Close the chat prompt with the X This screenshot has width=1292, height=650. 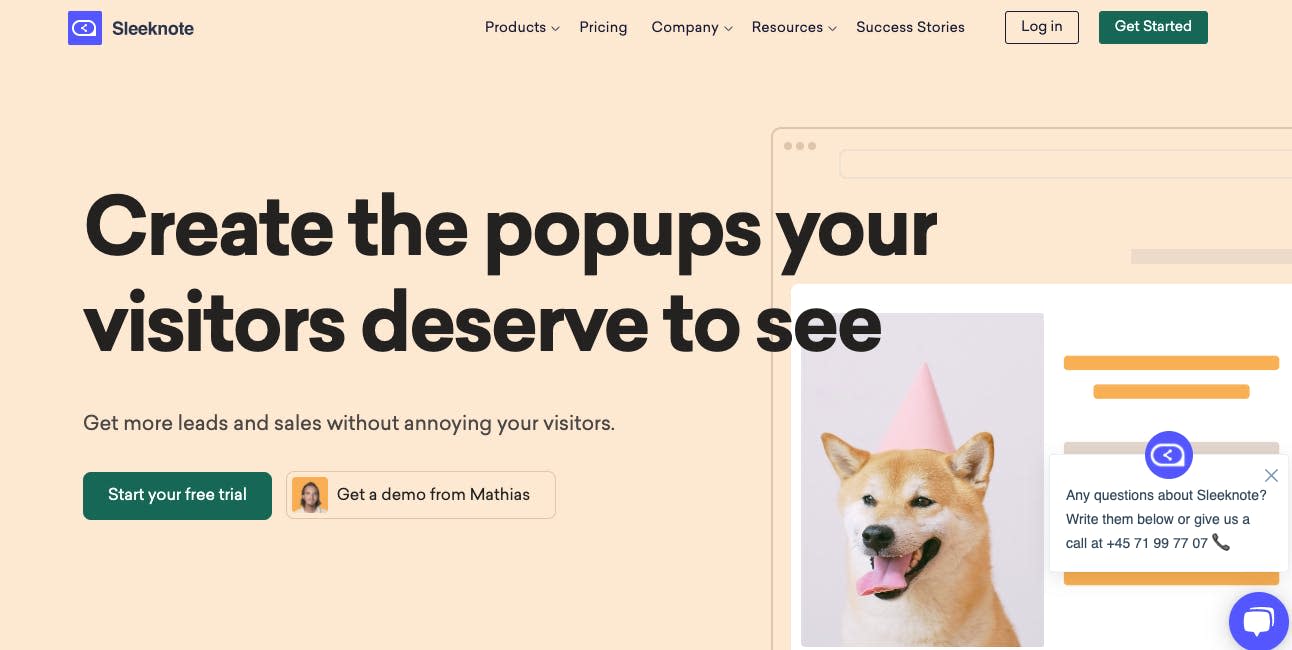(x=1271, y=475)
